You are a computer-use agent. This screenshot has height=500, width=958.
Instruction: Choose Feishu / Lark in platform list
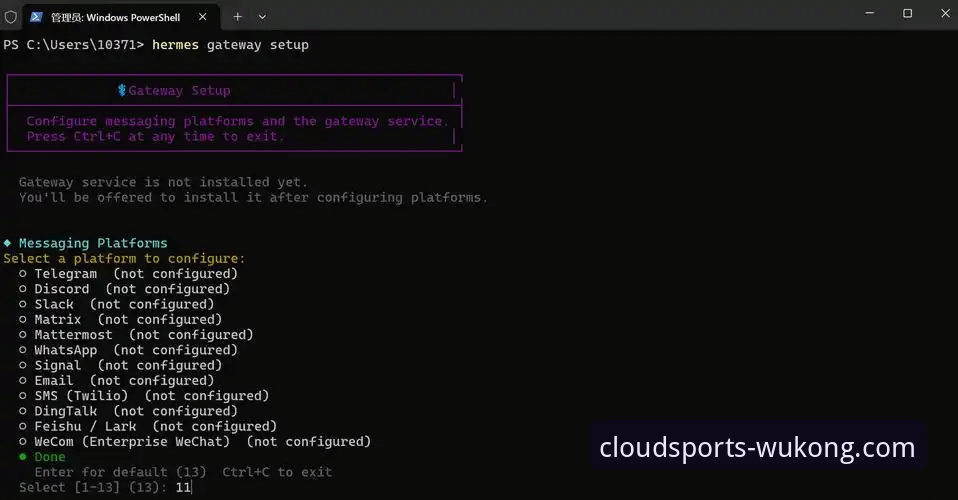22,426
